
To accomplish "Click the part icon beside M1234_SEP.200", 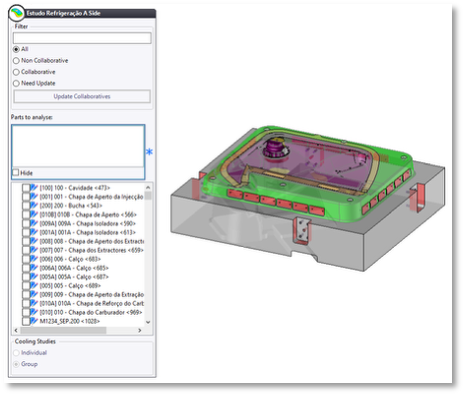I will [x=34, y=321].
